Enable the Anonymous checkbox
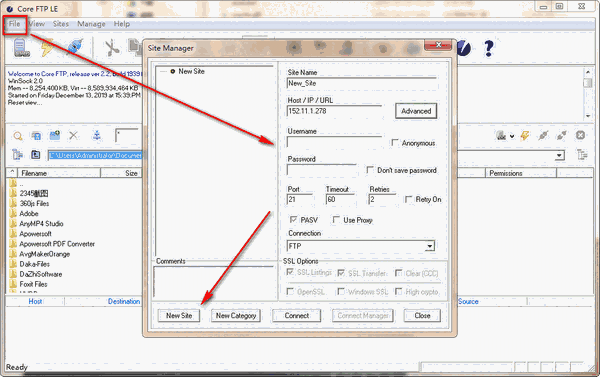 pos(395,143)
